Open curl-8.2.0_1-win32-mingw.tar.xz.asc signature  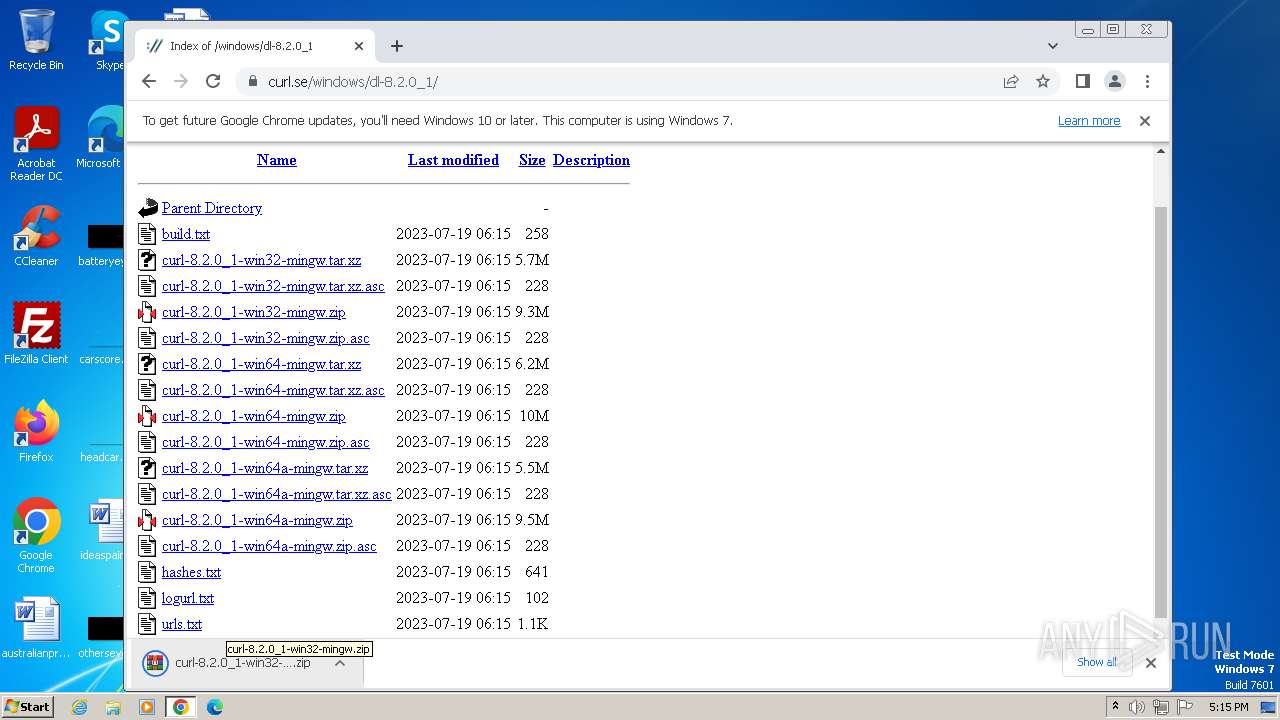273,286
